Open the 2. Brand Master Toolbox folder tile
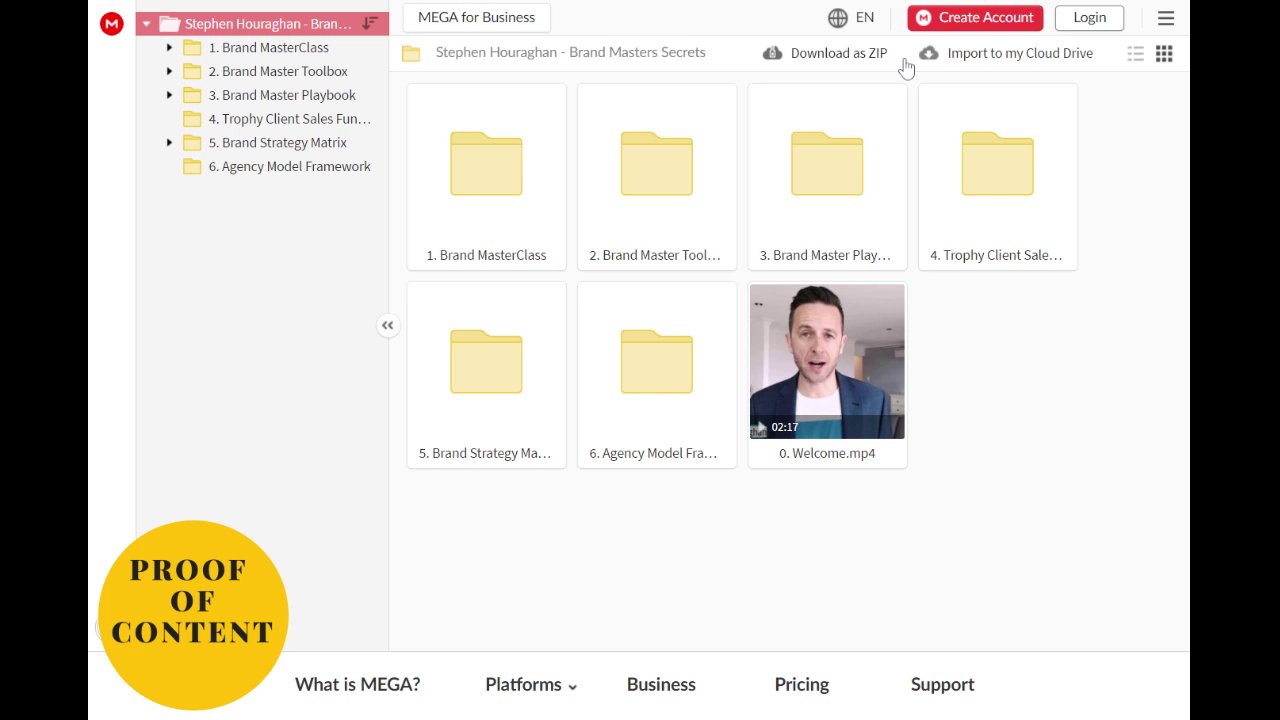This screenshot has height=720, width=1280. pos(657,176)
